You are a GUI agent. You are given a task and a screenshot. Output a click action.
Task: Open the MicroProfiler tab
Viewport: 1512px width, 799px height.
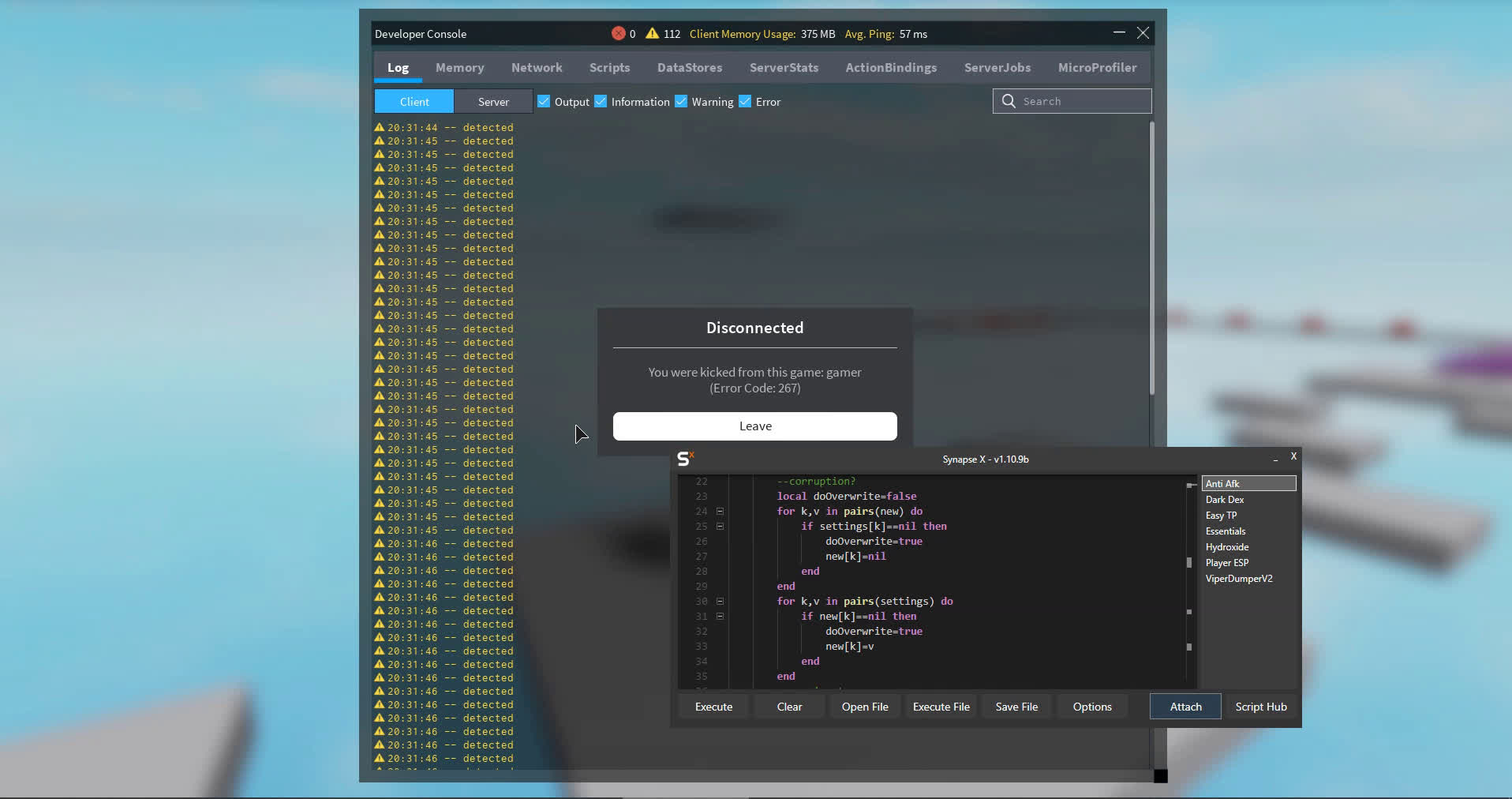1097,68
